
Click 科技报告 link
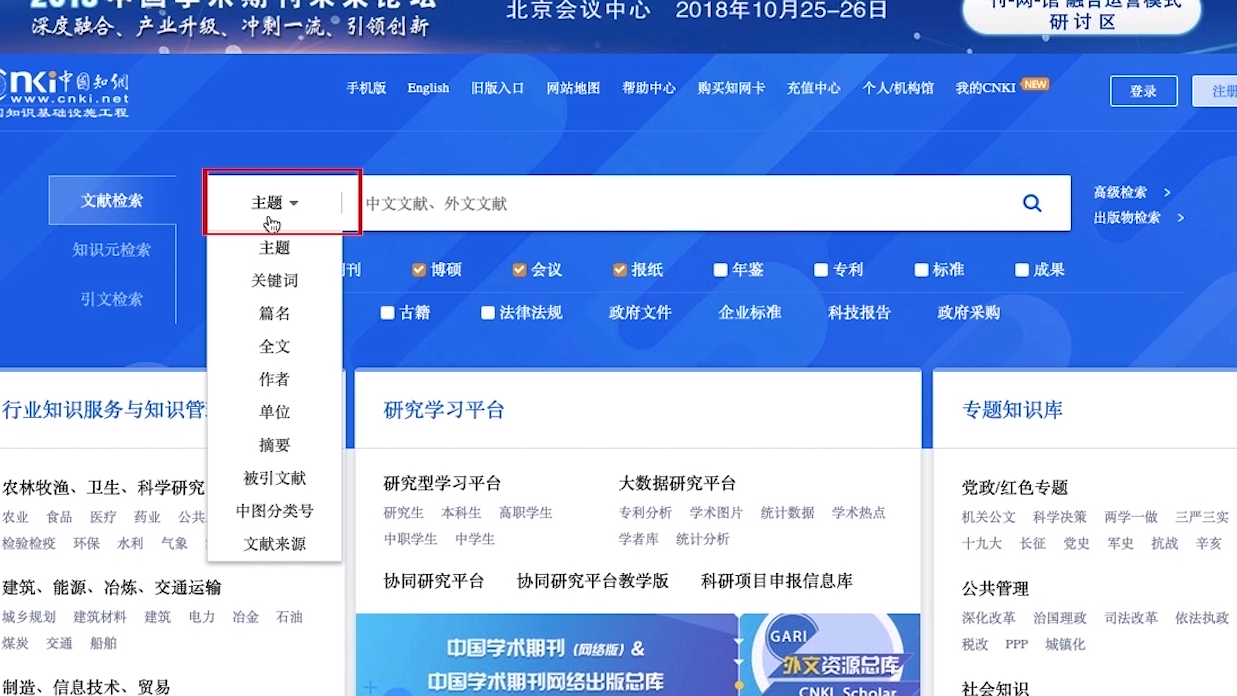coord(859,313)
